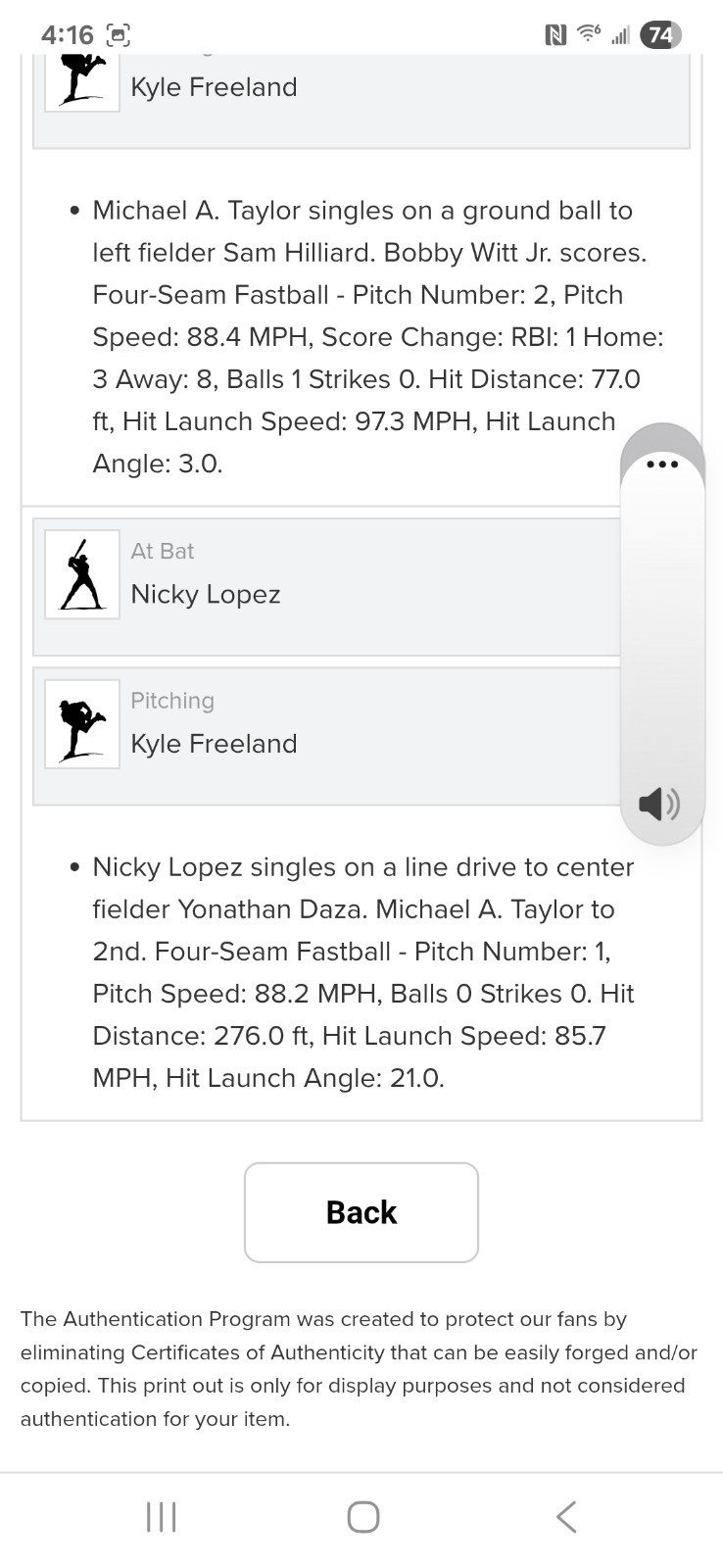Tap the Nicky Lopez singles play description
This screenshot has width=723, height=1568.
(363, 972)
